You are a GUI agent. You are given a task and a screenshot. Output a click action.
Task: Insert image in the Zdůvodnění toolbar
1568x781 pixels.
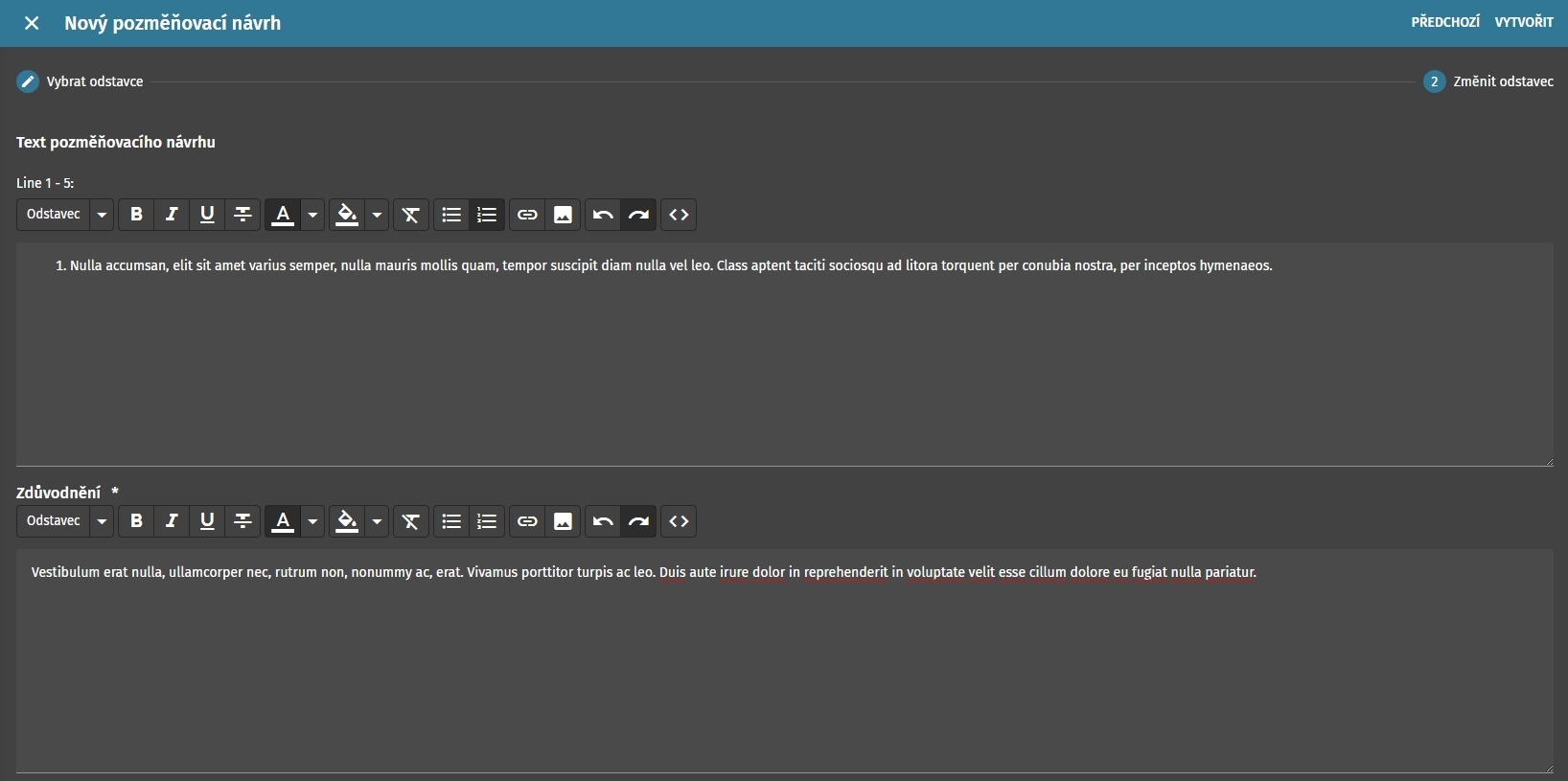(x=564, y=521)
